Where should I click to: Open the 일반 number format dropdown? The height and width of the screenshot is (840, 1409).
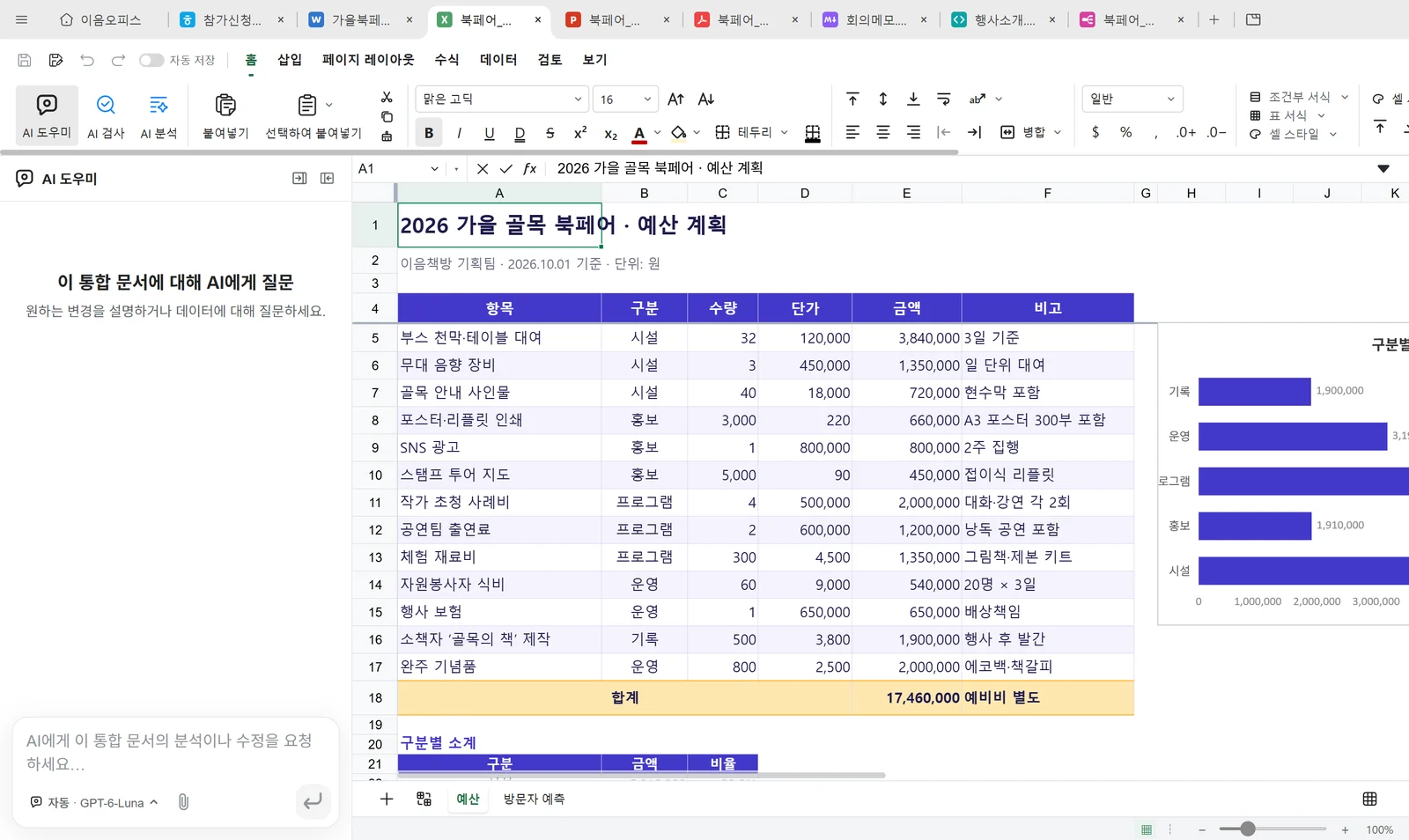tap(1132, 99)
